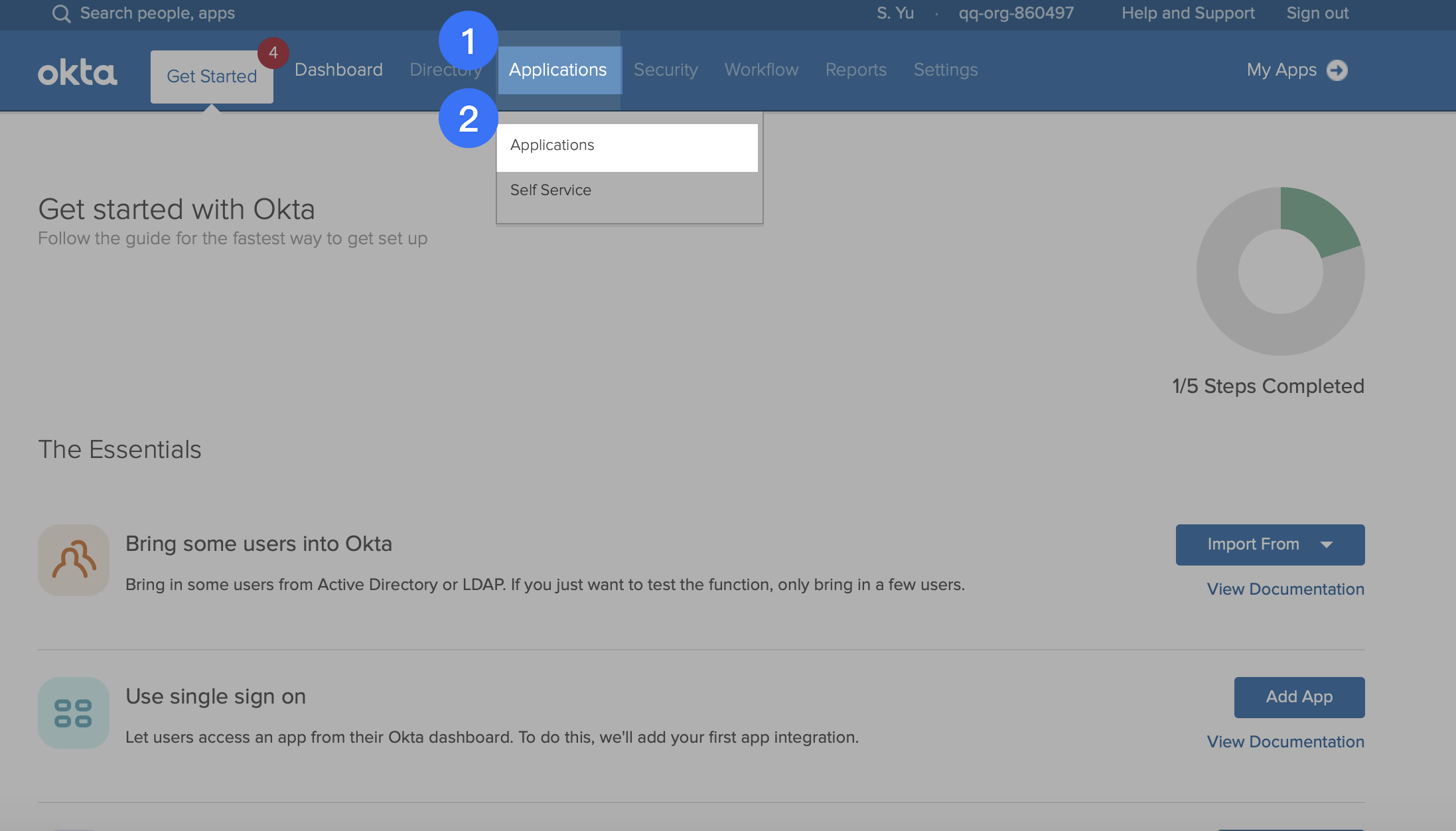Switch to the Security tab
This screenshot has height=831, width=1456.
pos(666,69)
